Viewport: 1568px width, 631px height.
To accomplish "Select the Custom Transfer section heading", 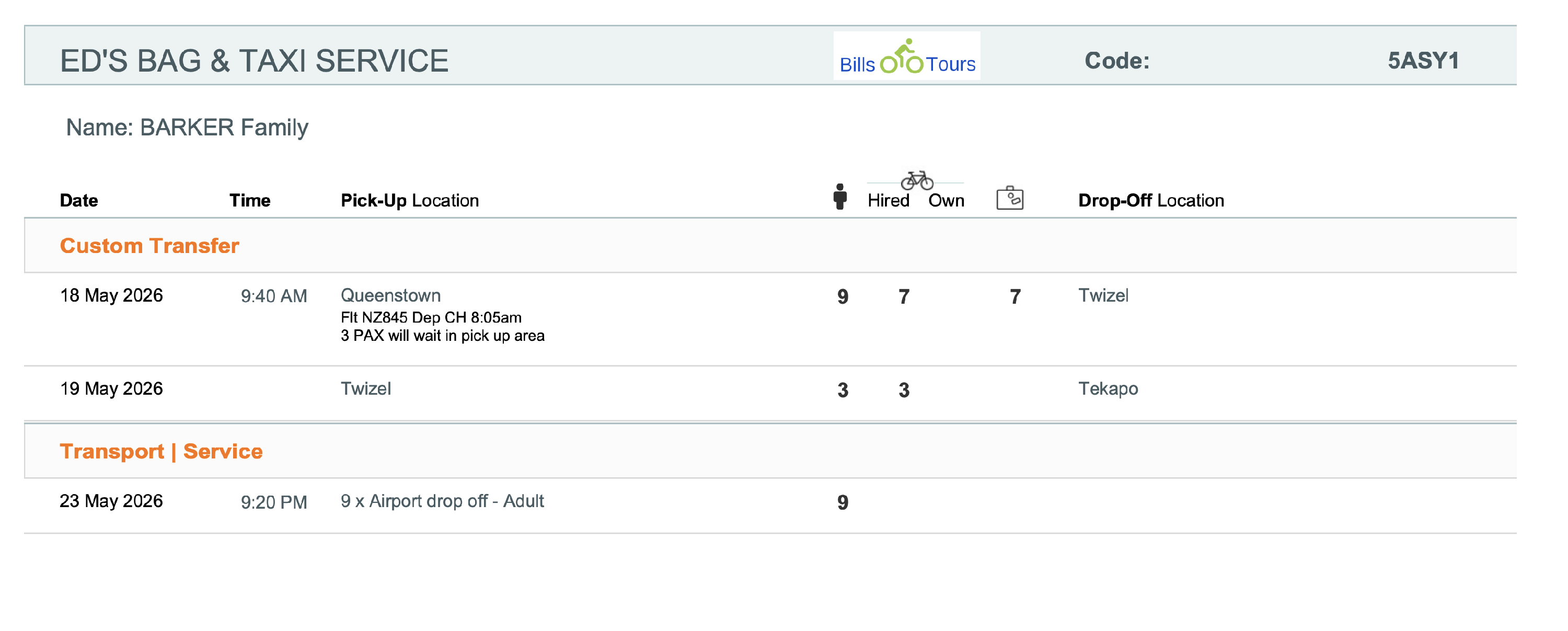I will tap(149, 246).
